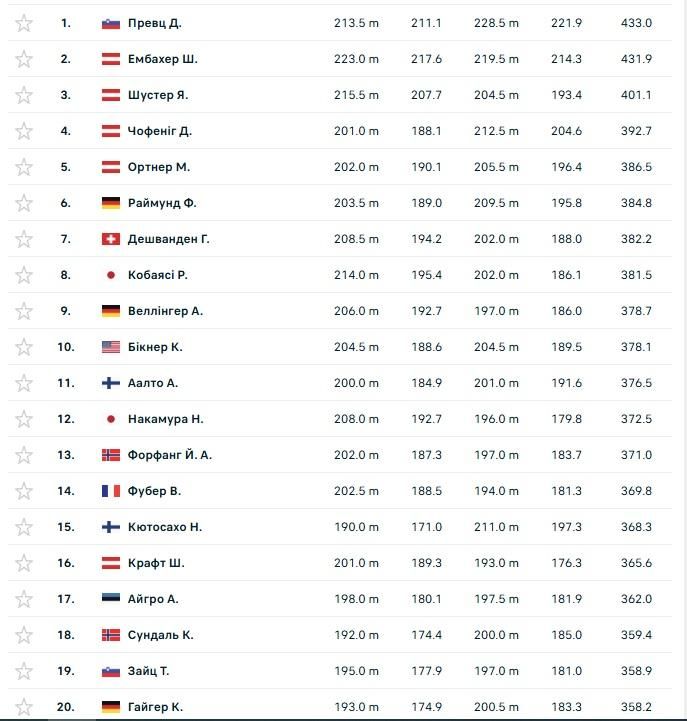Click the Japanese flag next to Накамура Н.
The width and height of the screenshot is (687, 721).
[x=111, y=419]
